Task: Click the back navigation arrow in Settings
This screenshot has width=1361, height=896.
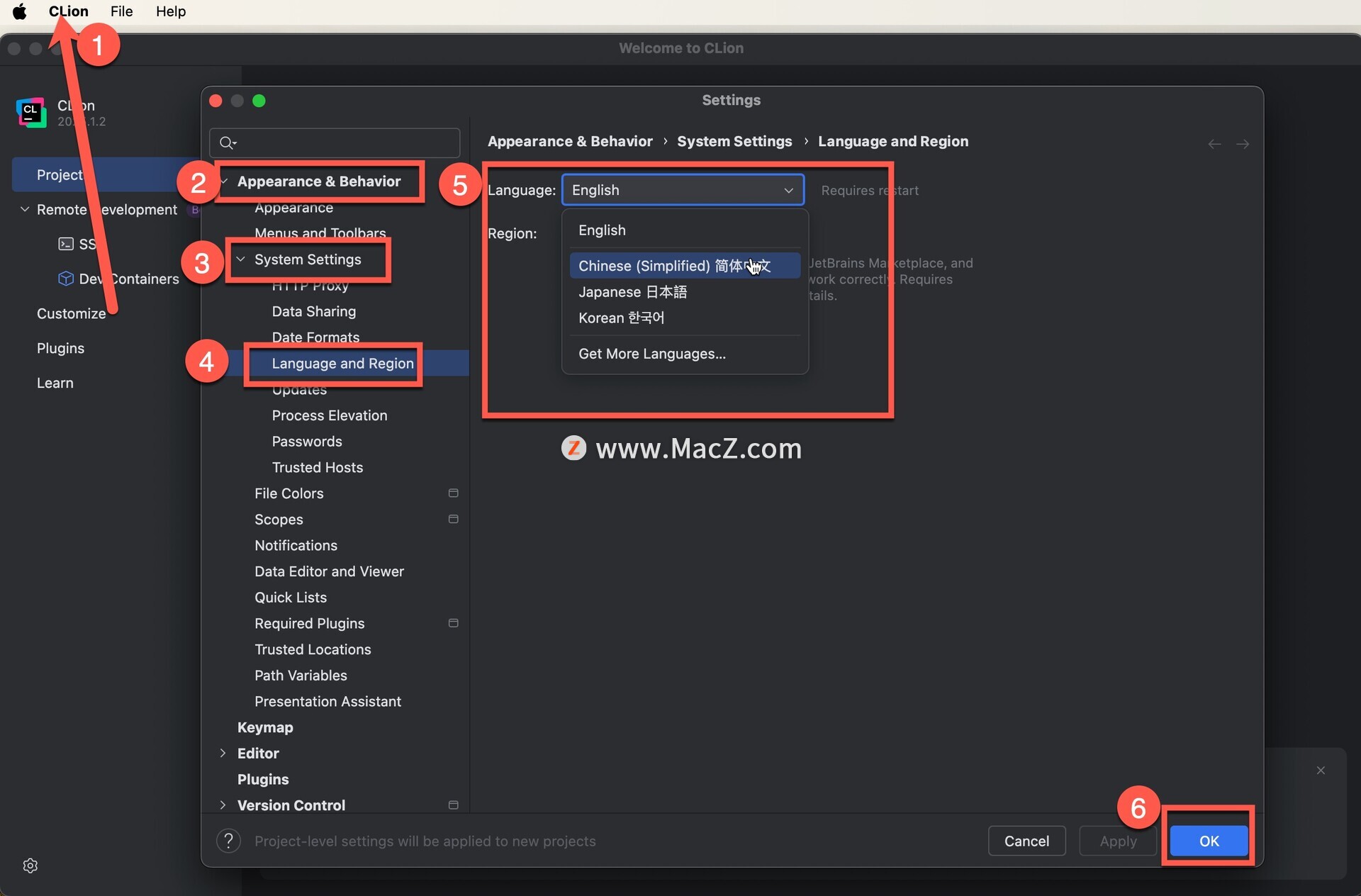Action: coord(1214,144)
